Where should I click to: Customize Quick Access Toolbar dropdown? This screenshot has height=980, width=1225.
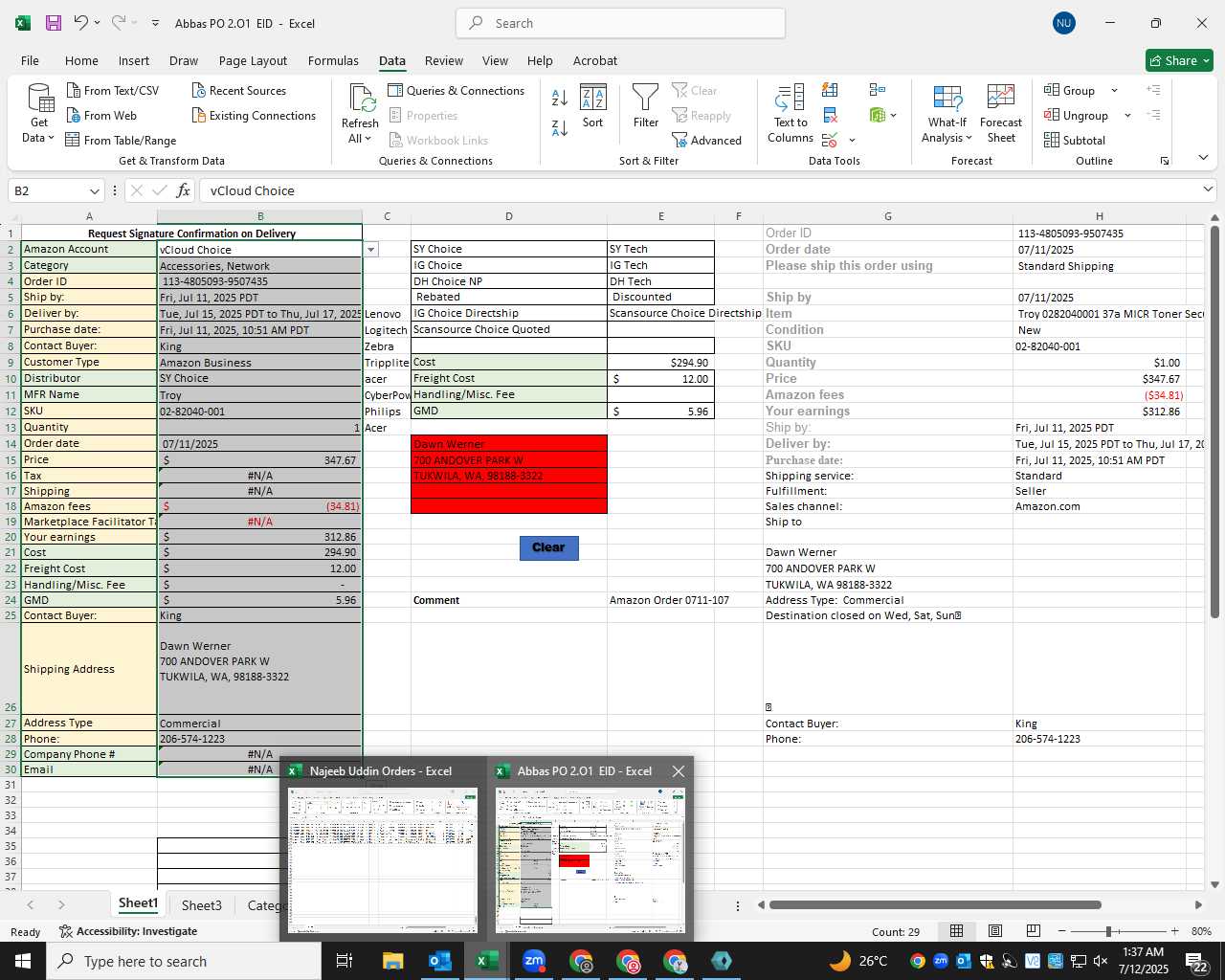click(x=155, y=23)
